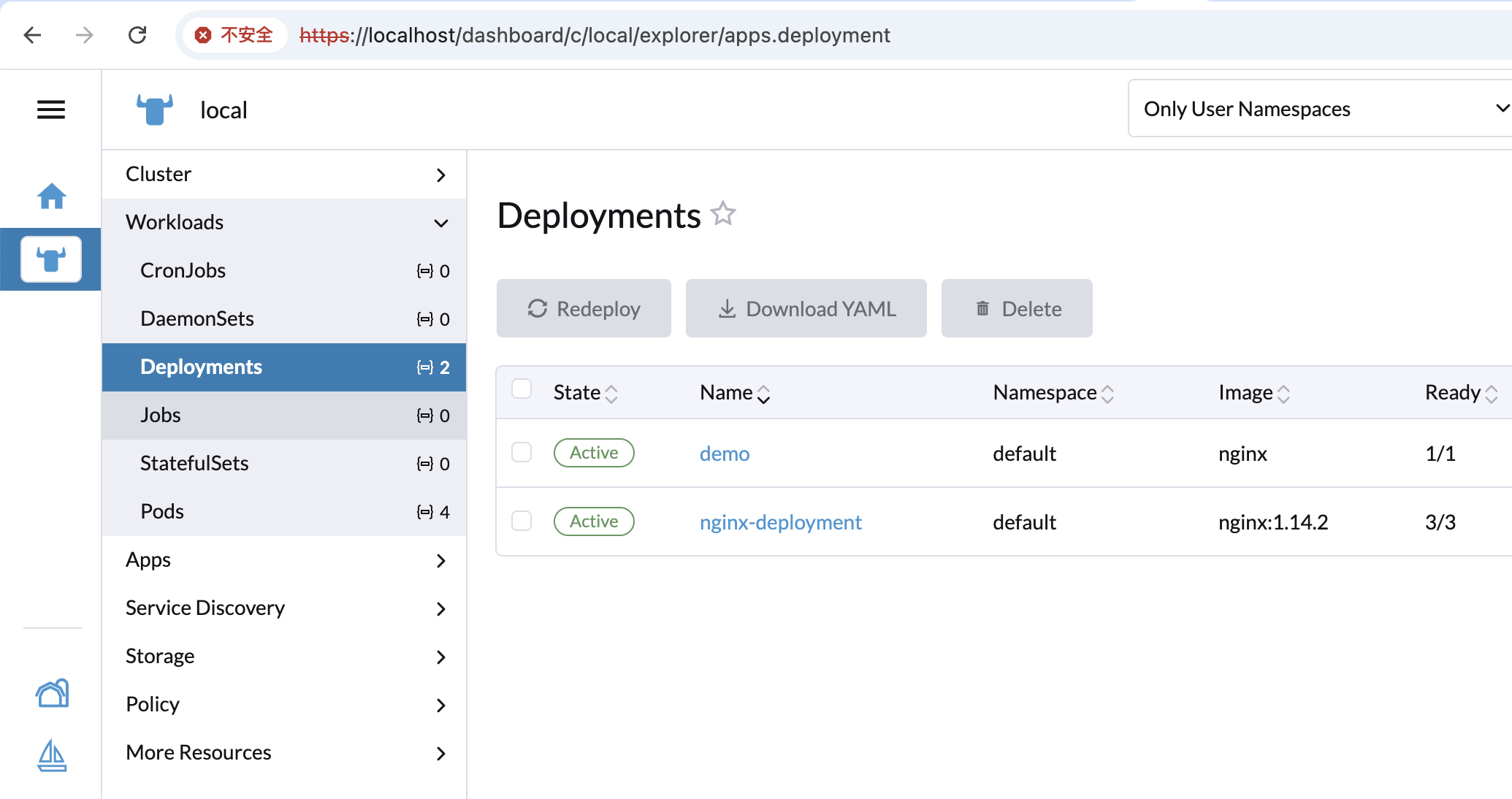Open StatefulSets in the sidebar
The width and height of the screenshot is (1512, 799).
(284, 464)
